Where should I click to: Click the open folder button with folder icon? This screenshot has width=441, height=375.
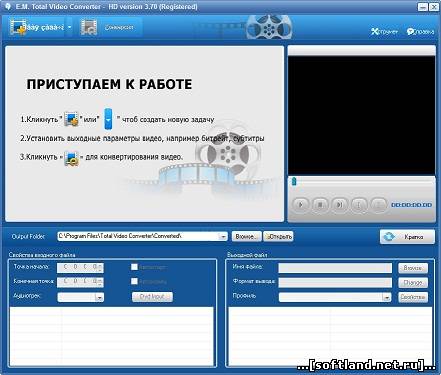click(x=278, y=237)
